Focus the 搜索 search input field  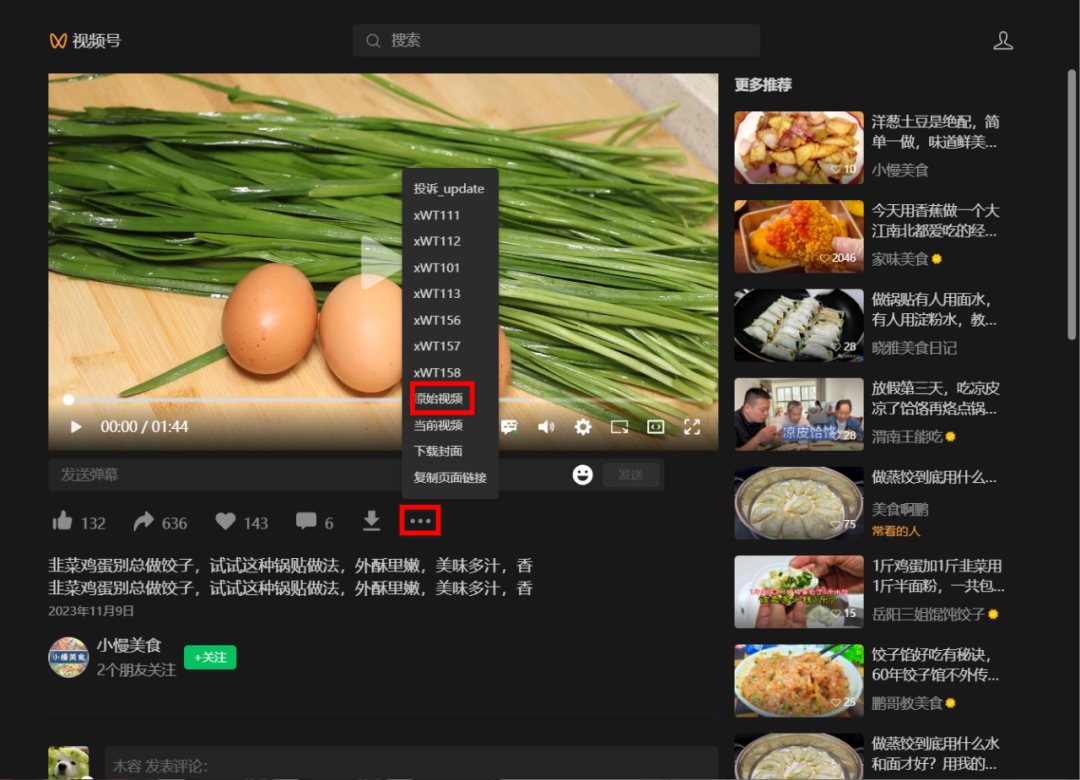click(556, 41)
